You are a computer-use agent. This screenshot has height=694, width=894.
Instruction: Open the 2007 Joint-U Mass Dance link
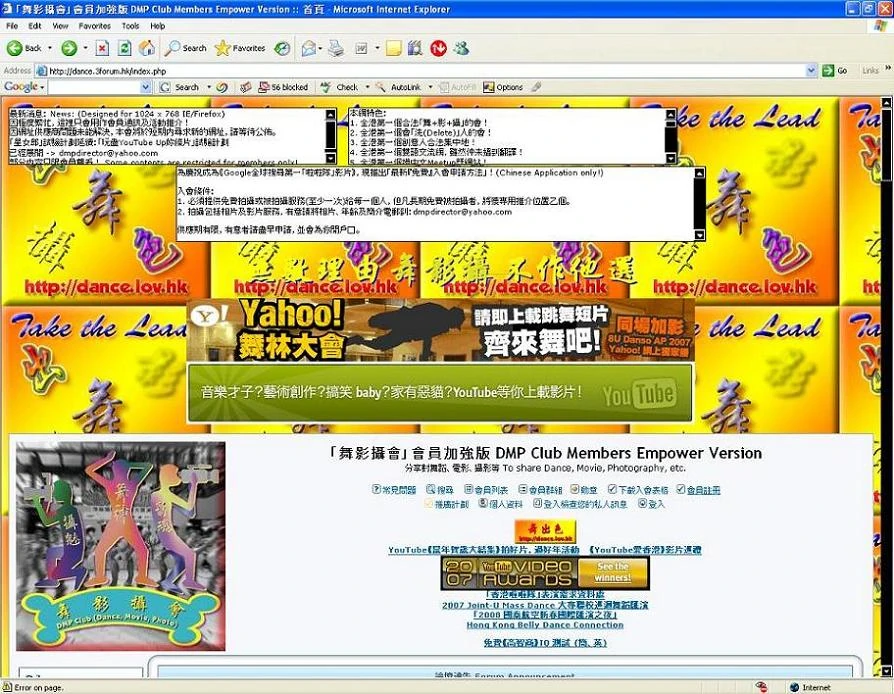[x=544, y=605]
